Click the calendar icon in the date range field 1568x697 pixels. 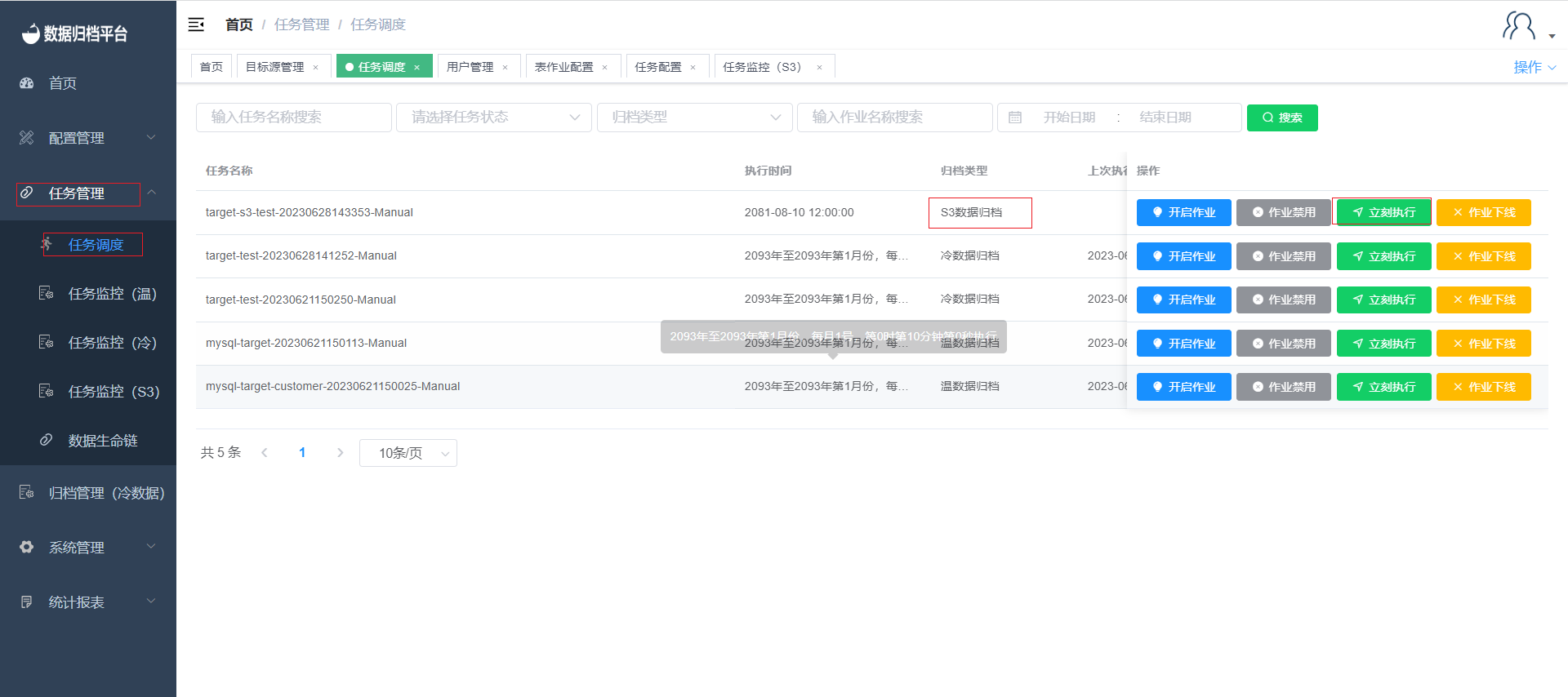(x=1015, y=118)
